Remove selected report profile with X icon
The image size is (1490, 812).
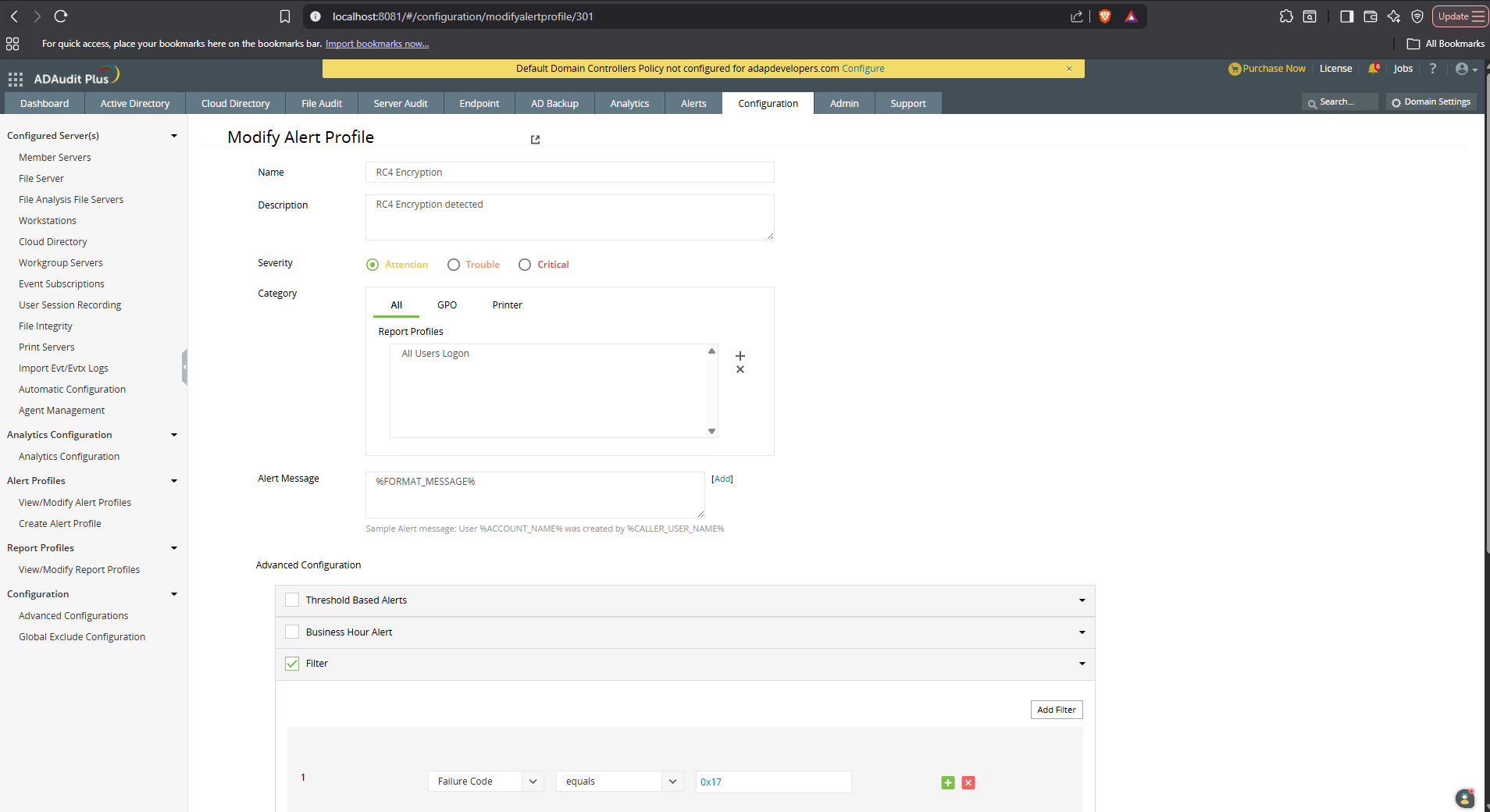coord(740,369)
